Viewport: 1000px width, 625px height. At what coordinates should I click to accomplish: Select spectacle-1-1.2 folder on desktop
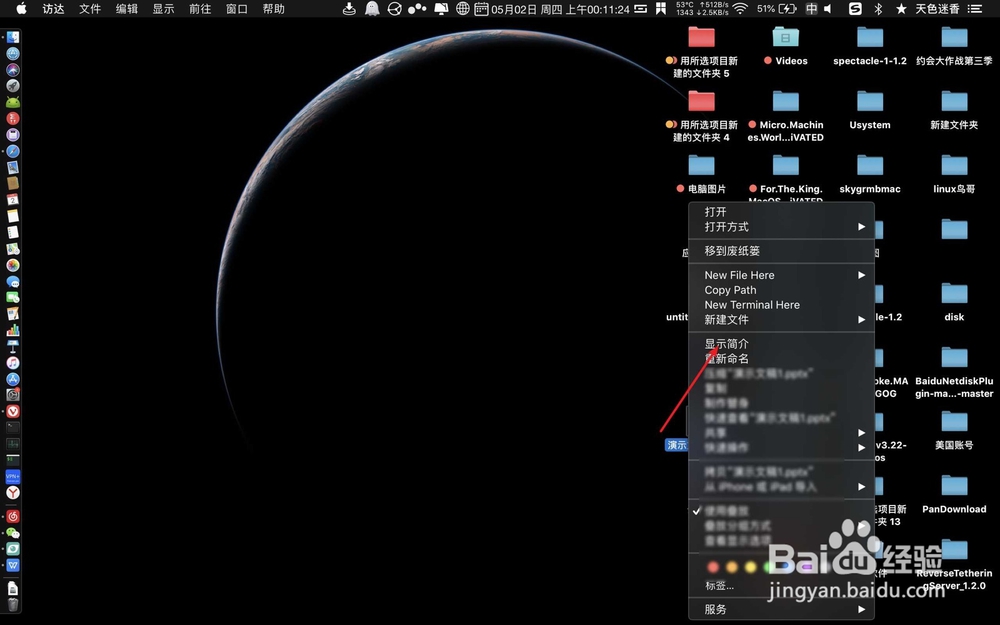870,38
